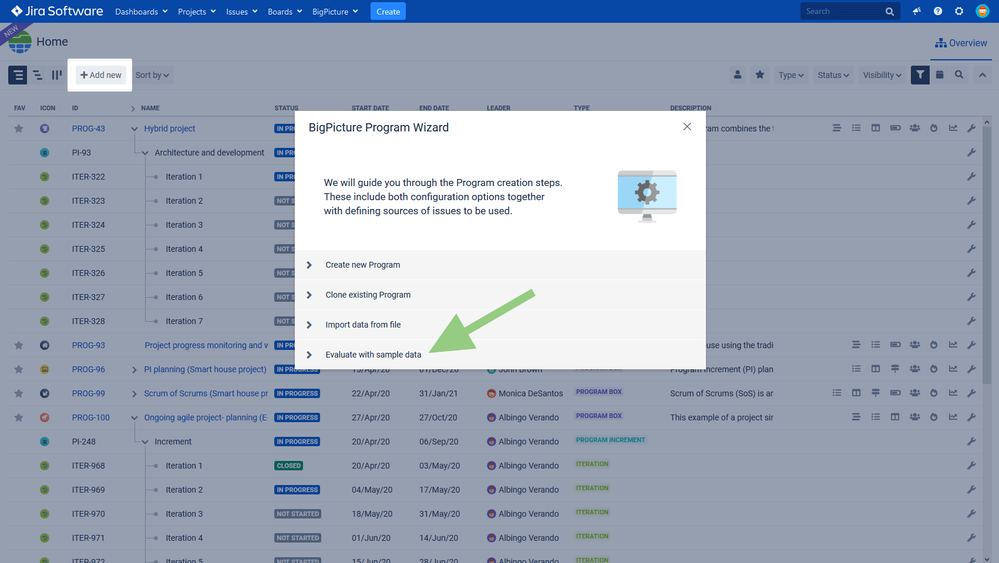
Task: Expand PI planning (Smart house project) row
Action: [x=134, y=369]
